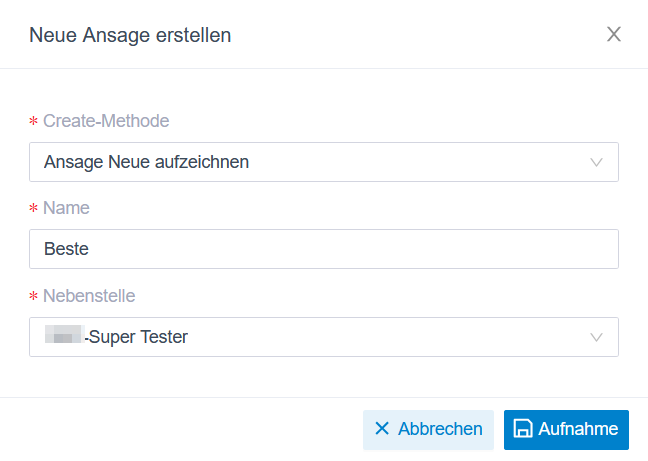Screen dimensions: 648x461
Task: Click red asterisk beside Create-Methode
Action: tap(34, 122)
